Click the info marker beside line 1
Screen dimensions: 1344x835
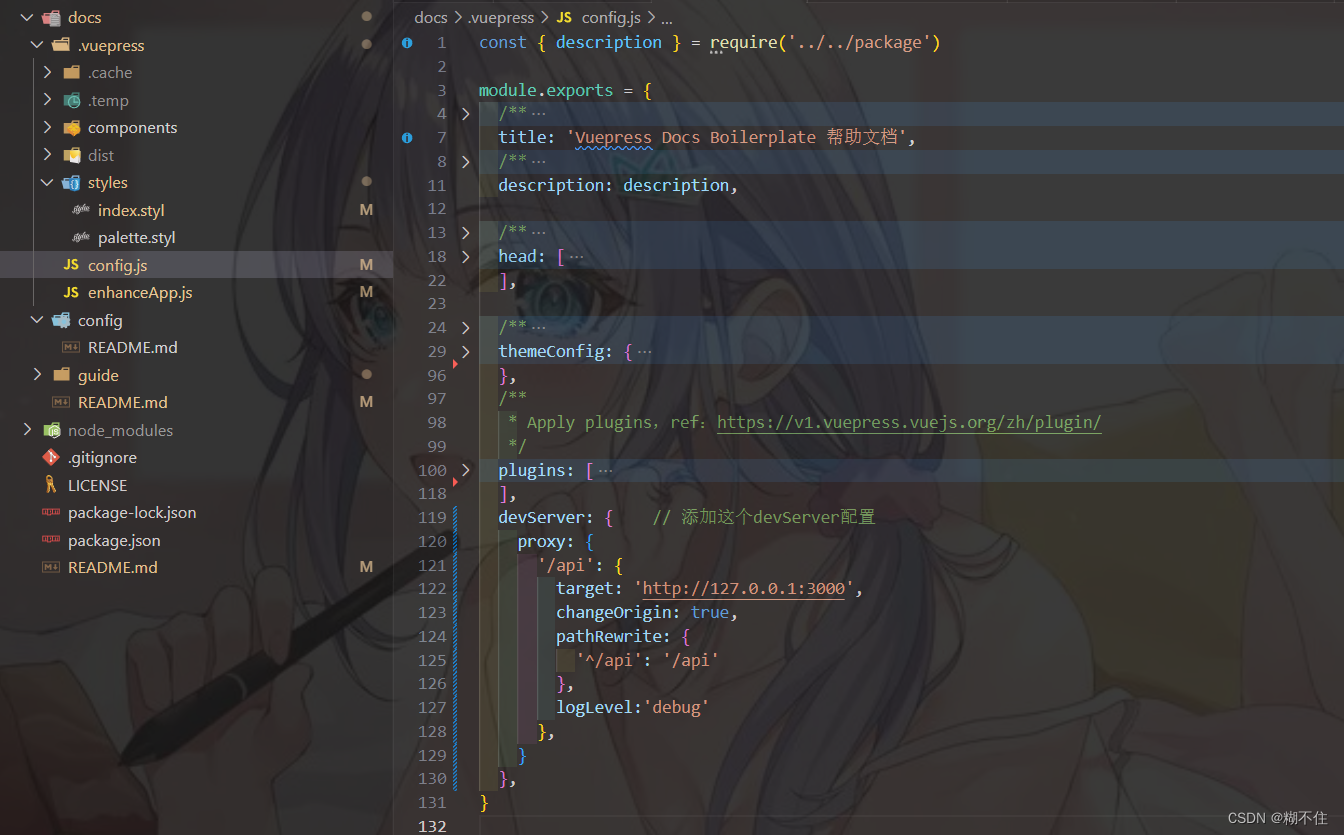(407, 43)
